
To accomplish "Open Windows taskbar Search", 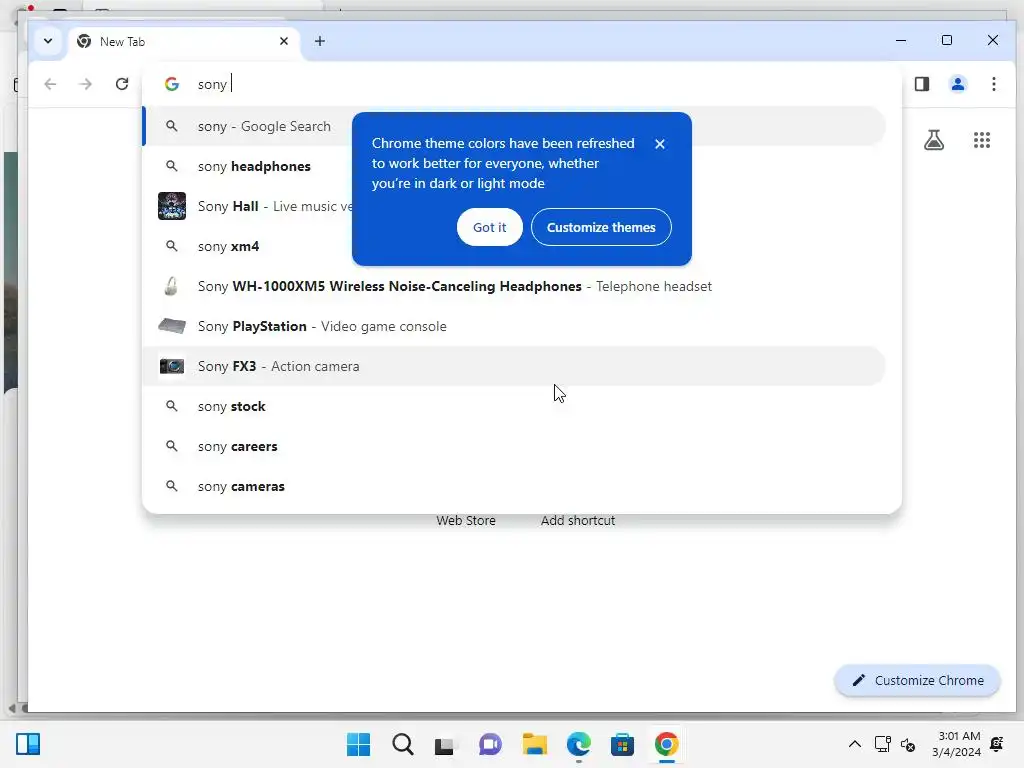I will coord(402,744).
